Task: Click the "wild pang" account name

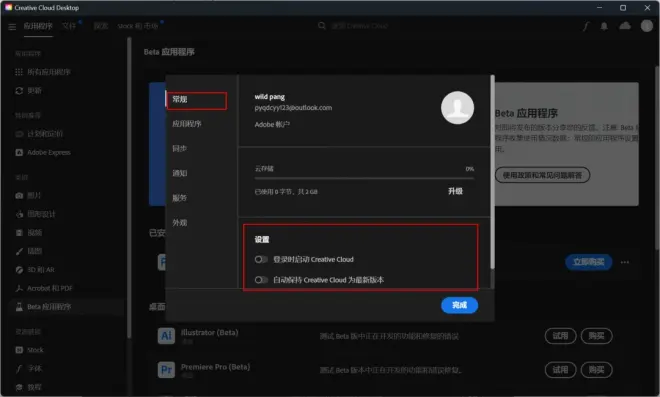Action: click(269, 96)
